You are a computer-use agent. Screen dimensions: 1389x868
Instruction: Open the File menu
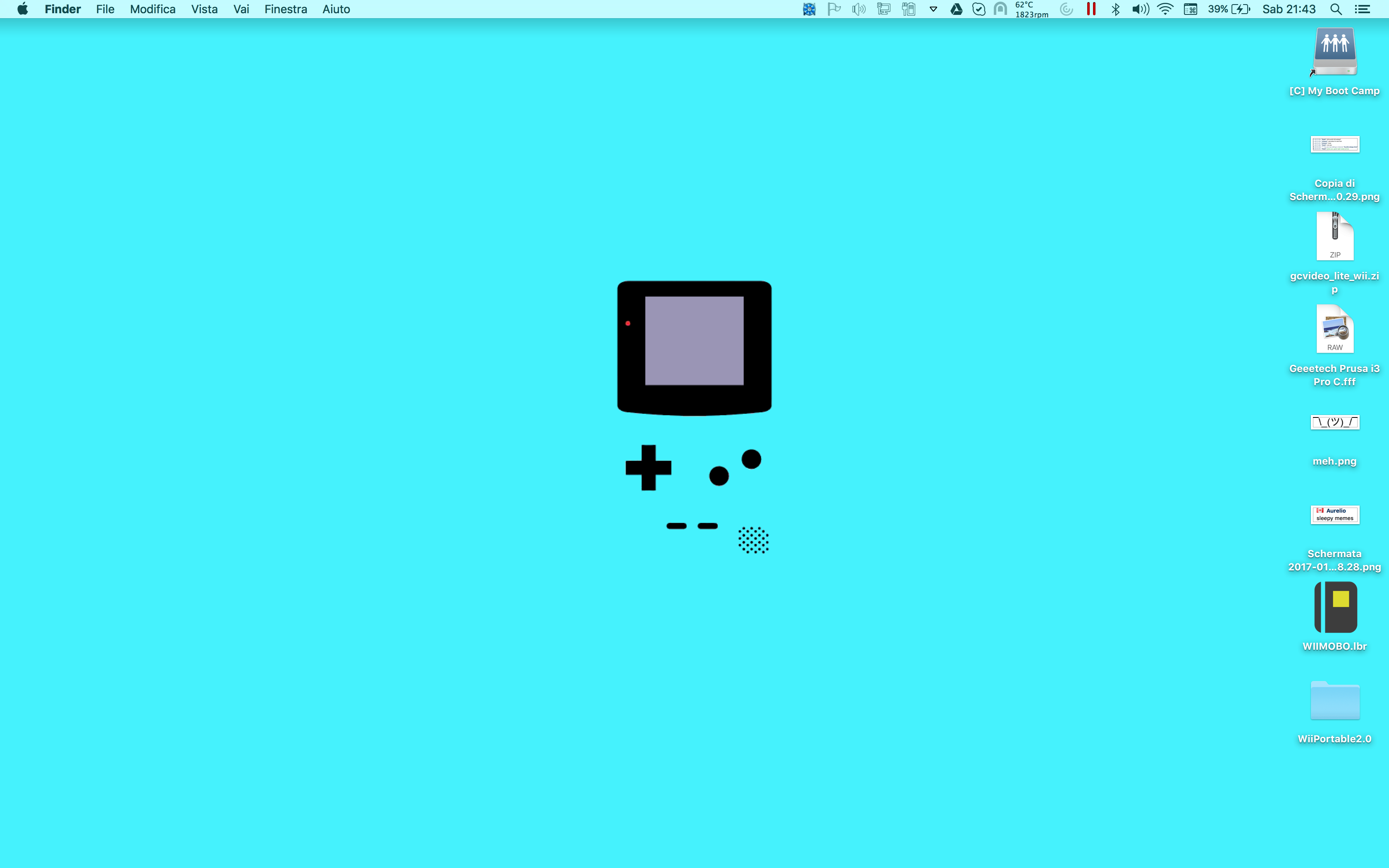105,9
